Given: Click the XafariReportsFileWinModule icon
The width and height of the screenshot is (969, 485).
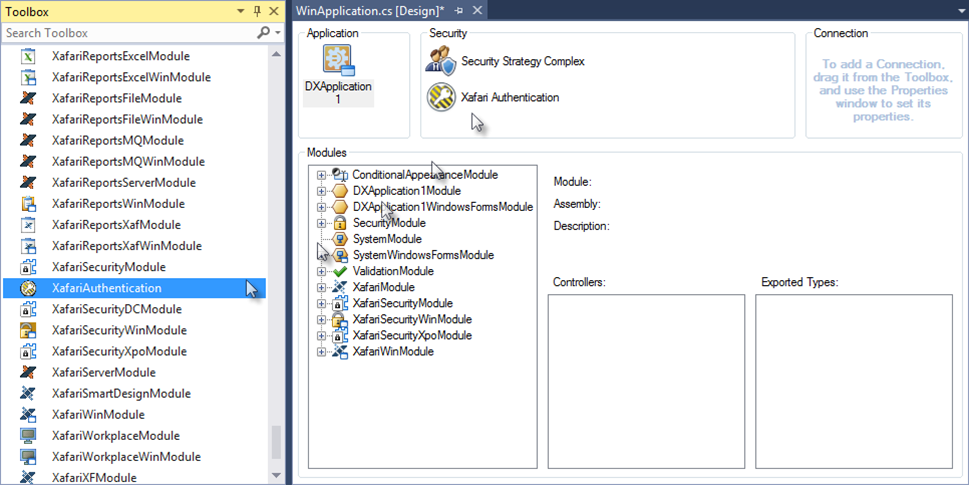Looking at the screenshot, I should 28,119.
